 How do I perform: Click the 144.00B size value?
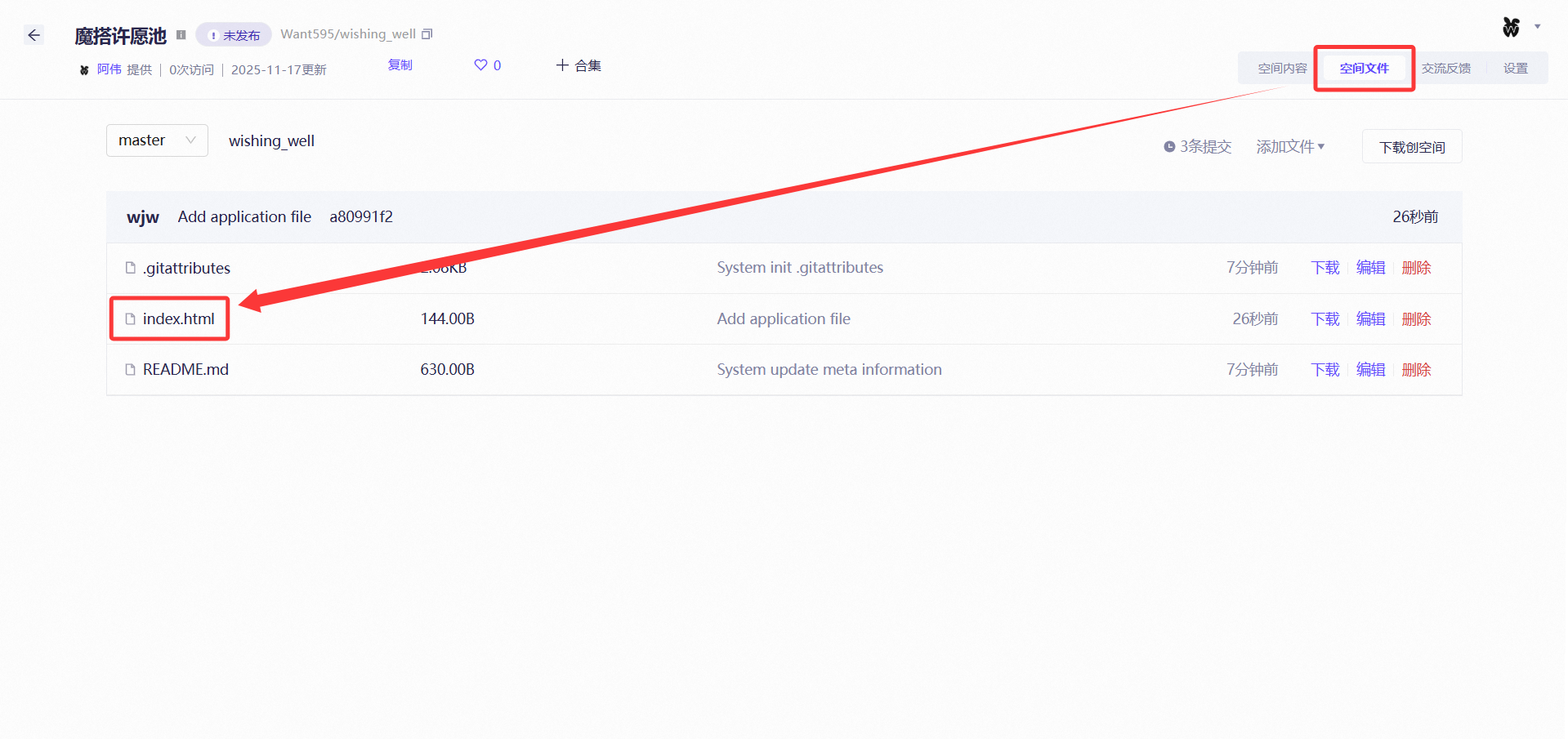coord(448,319)
